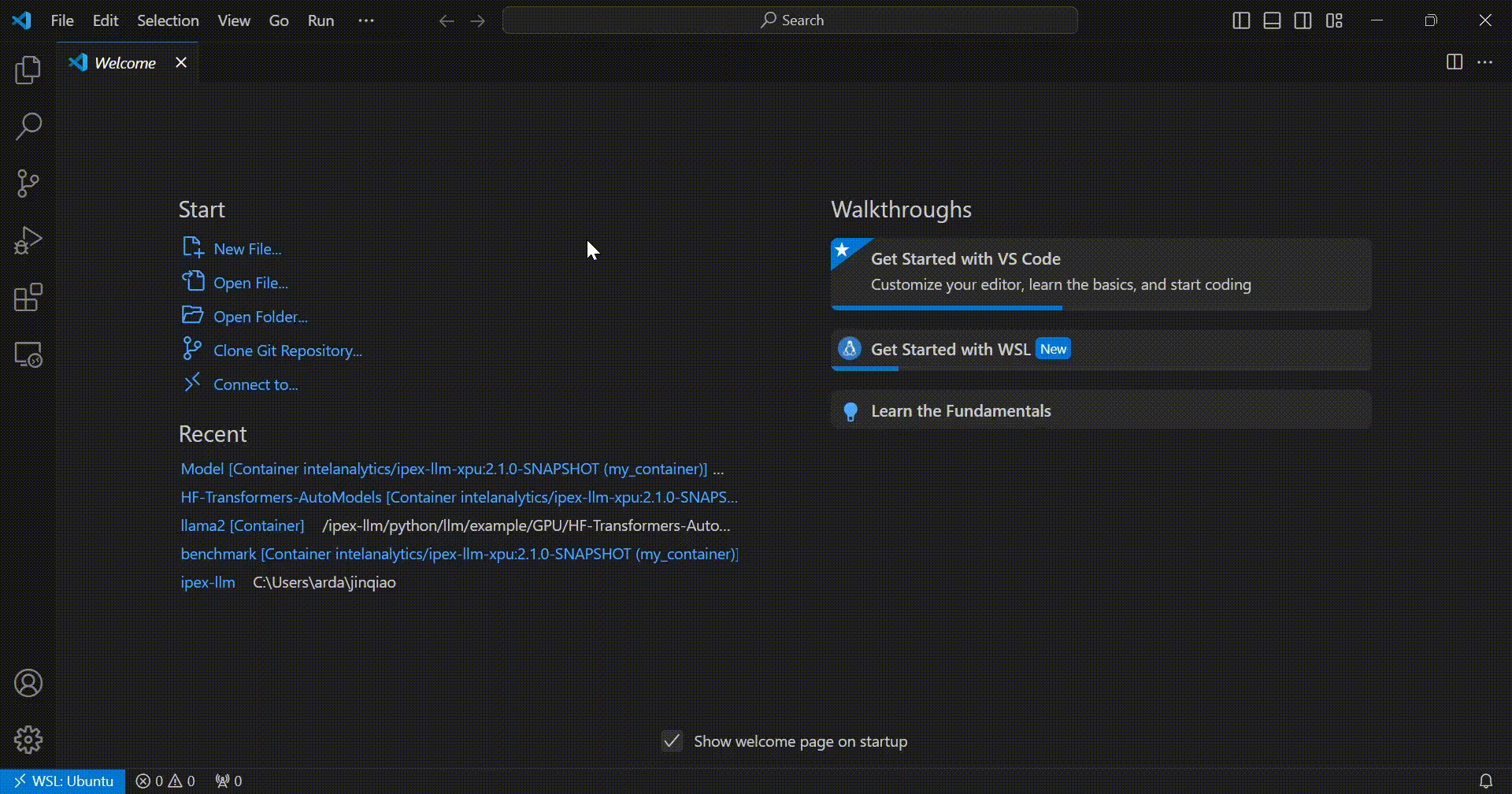Image resolution: width=1512 pixels, height=794 pixels.
Task: Open recent llama2 [Container] entry
Action: pyautogui.click(x=243, y=525)
